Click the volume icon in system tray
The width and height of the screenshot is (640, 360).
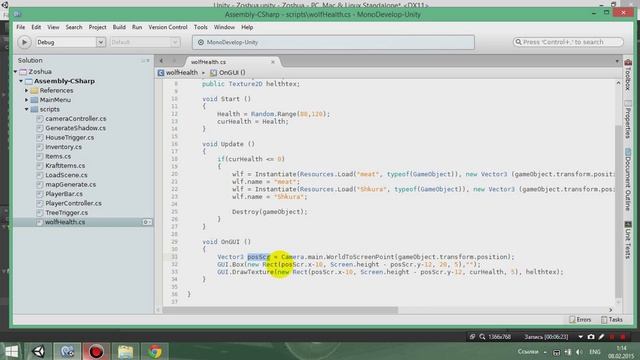[x=579, y=352]
